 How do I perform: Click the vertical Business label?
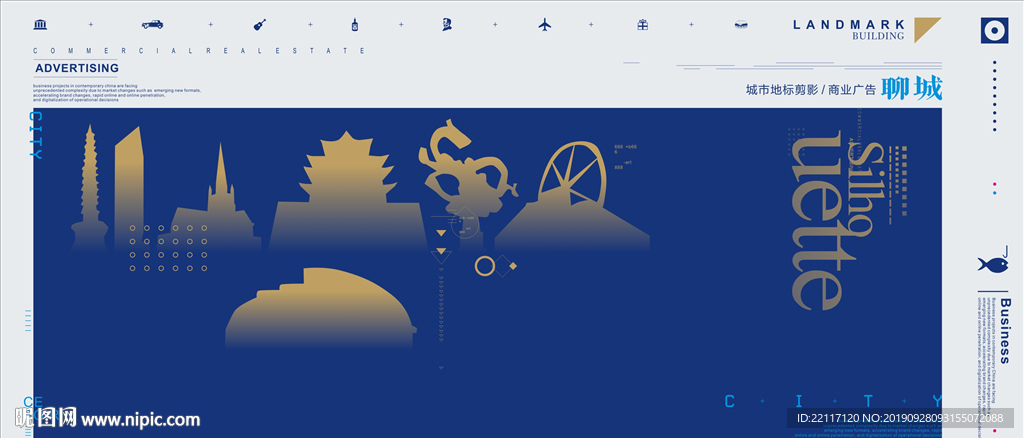[x=1004, y=331]
